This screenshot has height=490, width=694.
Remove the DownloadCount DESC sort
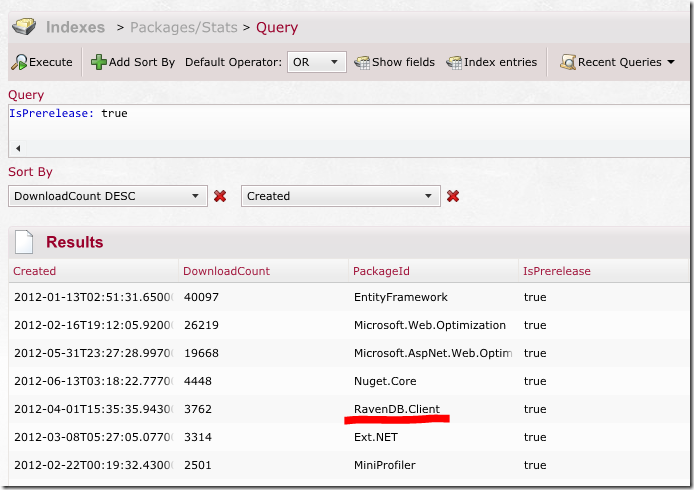220,196
